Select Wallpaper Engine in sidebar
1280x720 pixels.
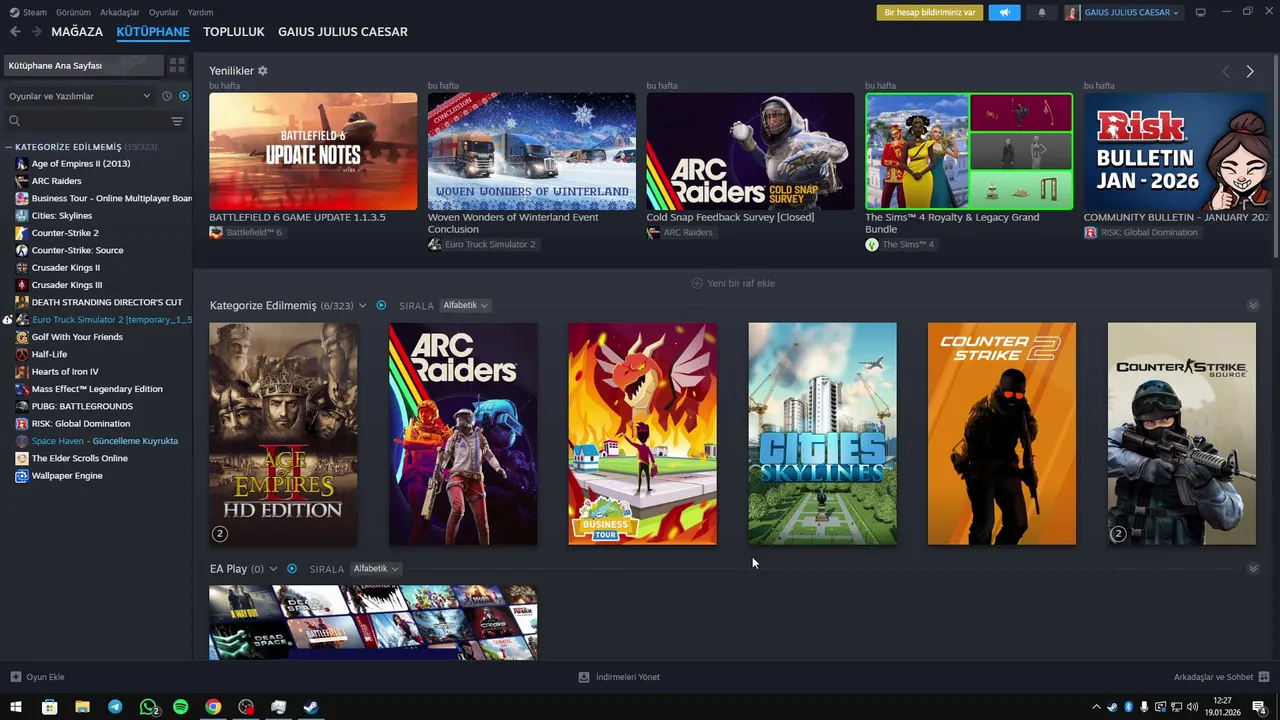[x=67, y=476]
